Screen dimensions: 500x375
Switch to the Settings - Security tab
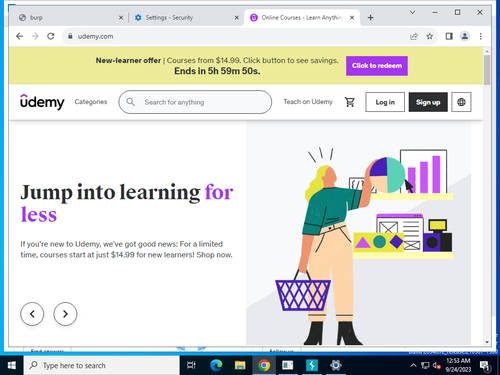186,18
